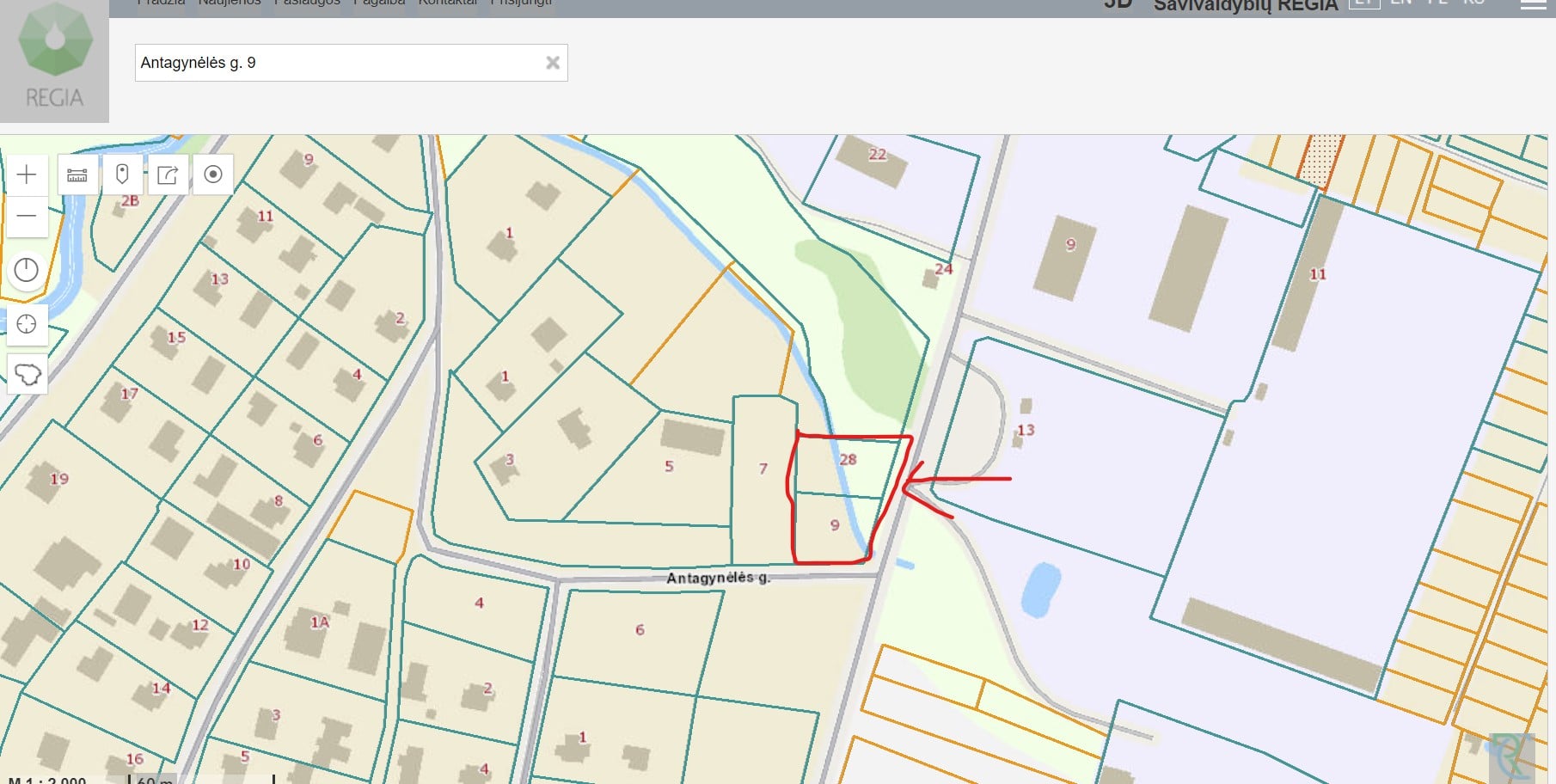Click the REGIA logo

pyautogui.click(x=54, y=60)
